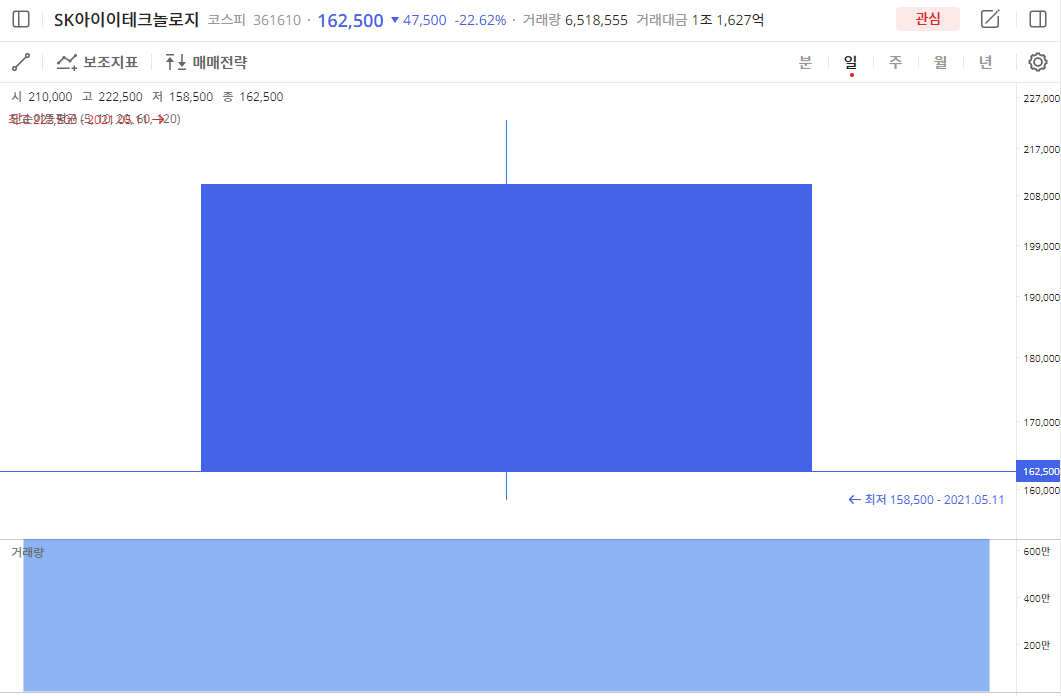Toggle the right side panel icon
This screenshot has width=1061, height=696.
[x=1038, y=19]
